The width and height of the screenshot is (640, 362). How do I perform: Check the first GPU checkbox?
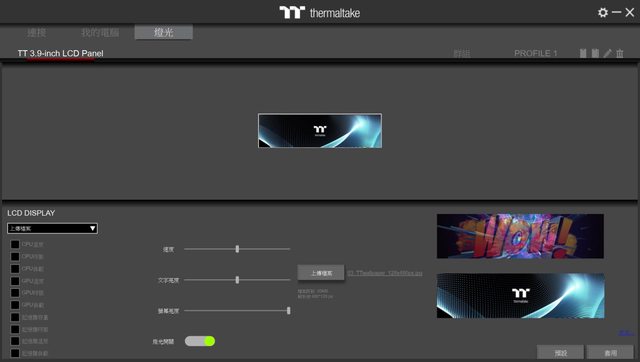pos(15,281)
